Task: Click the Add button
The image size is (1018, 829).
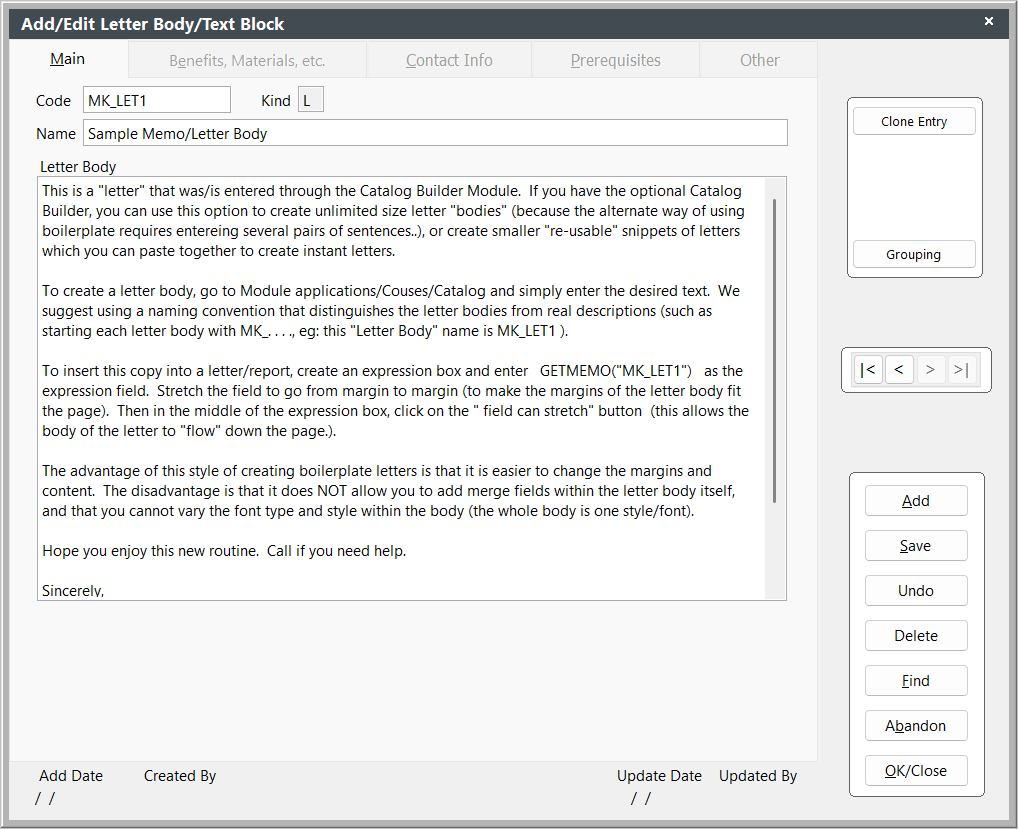Action: 916,501
